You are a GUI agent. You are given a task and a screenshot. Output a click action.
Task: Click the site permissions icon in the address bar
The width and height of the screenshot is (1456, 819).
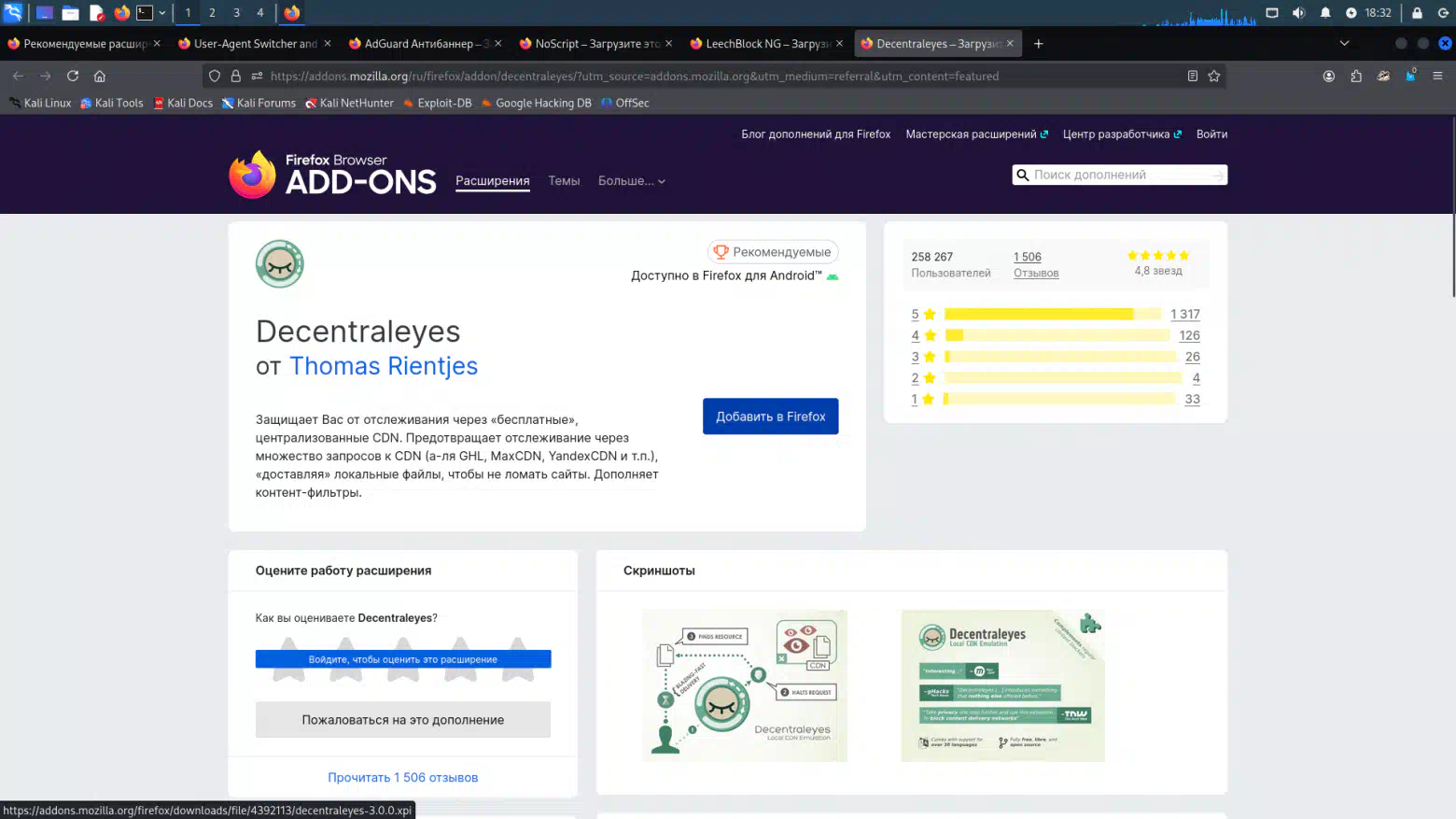click(x=257, y=76)
